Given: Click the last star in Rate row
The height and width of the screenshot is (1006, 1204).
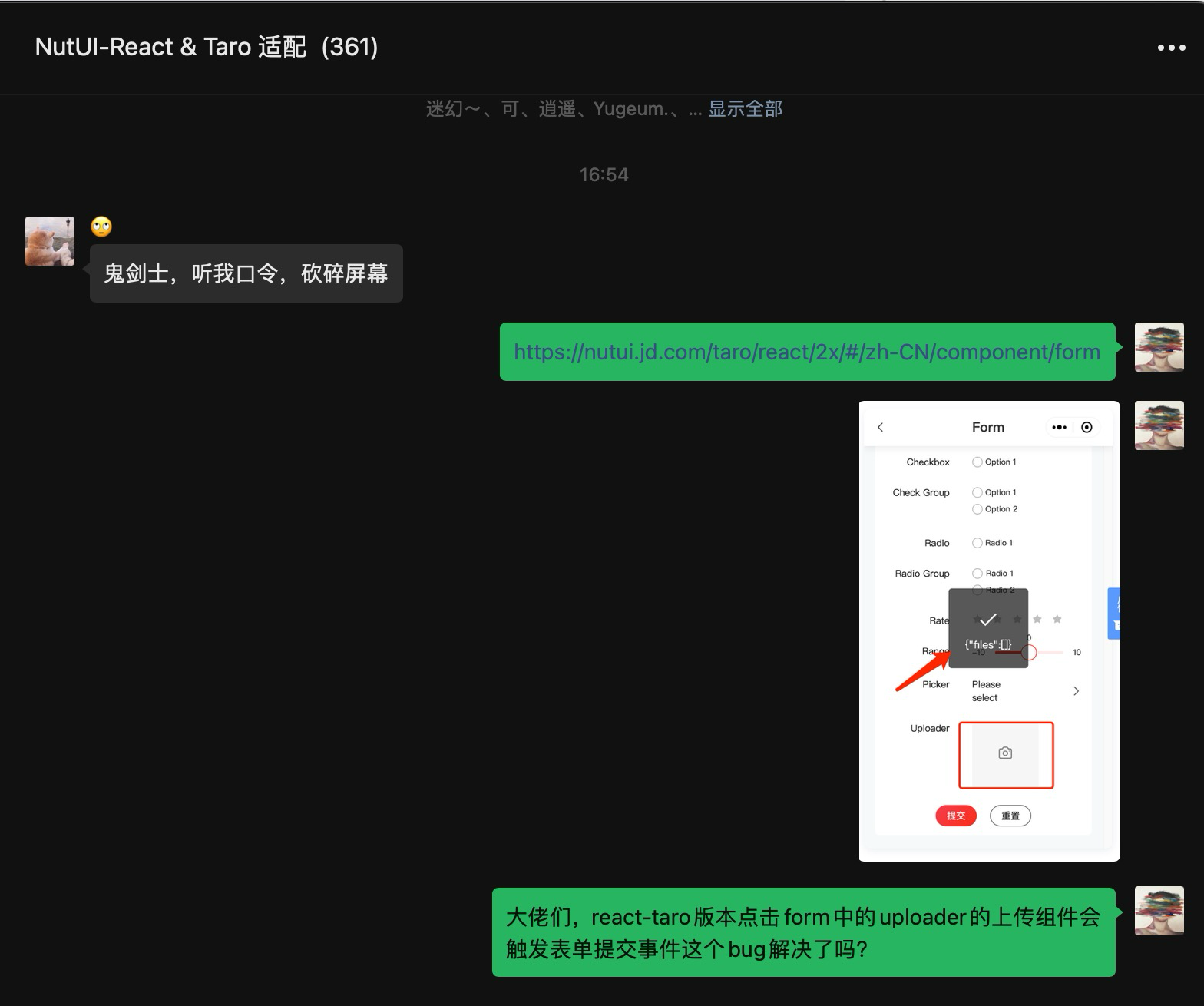Looking at the screenshot, I should point(1057,620).
